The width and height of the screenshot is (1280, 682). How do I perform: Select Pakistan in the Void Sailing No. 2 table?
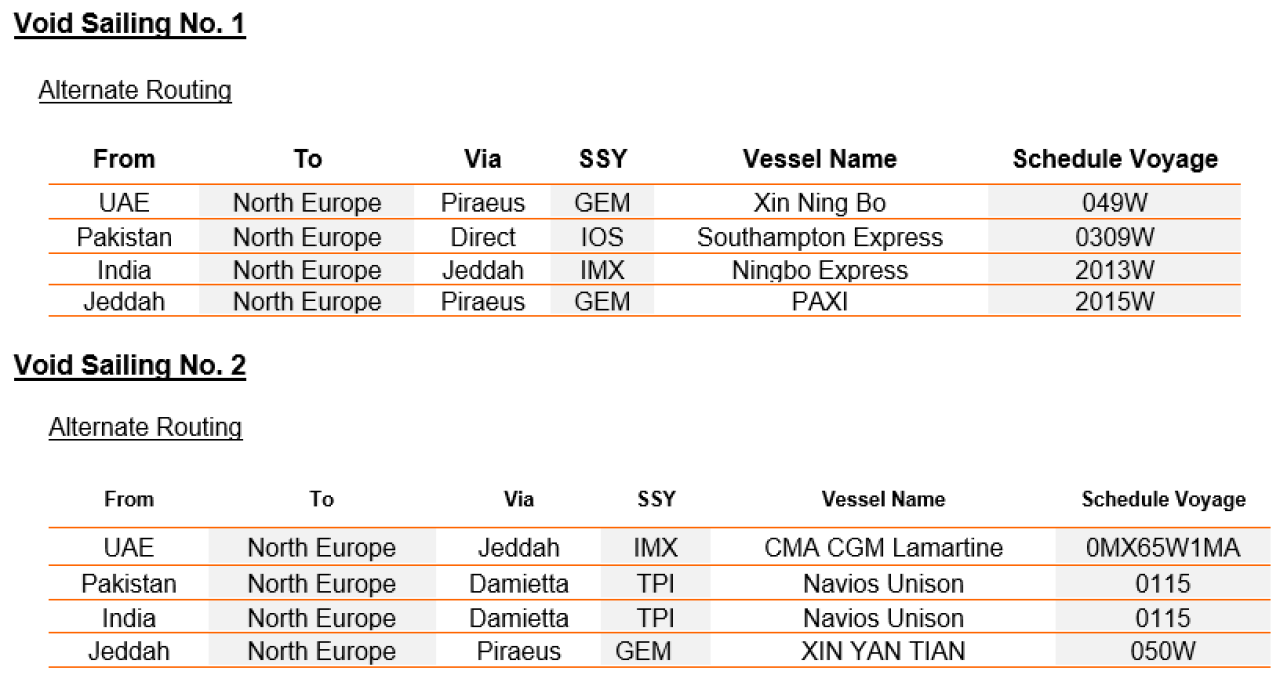click(129, 583)
